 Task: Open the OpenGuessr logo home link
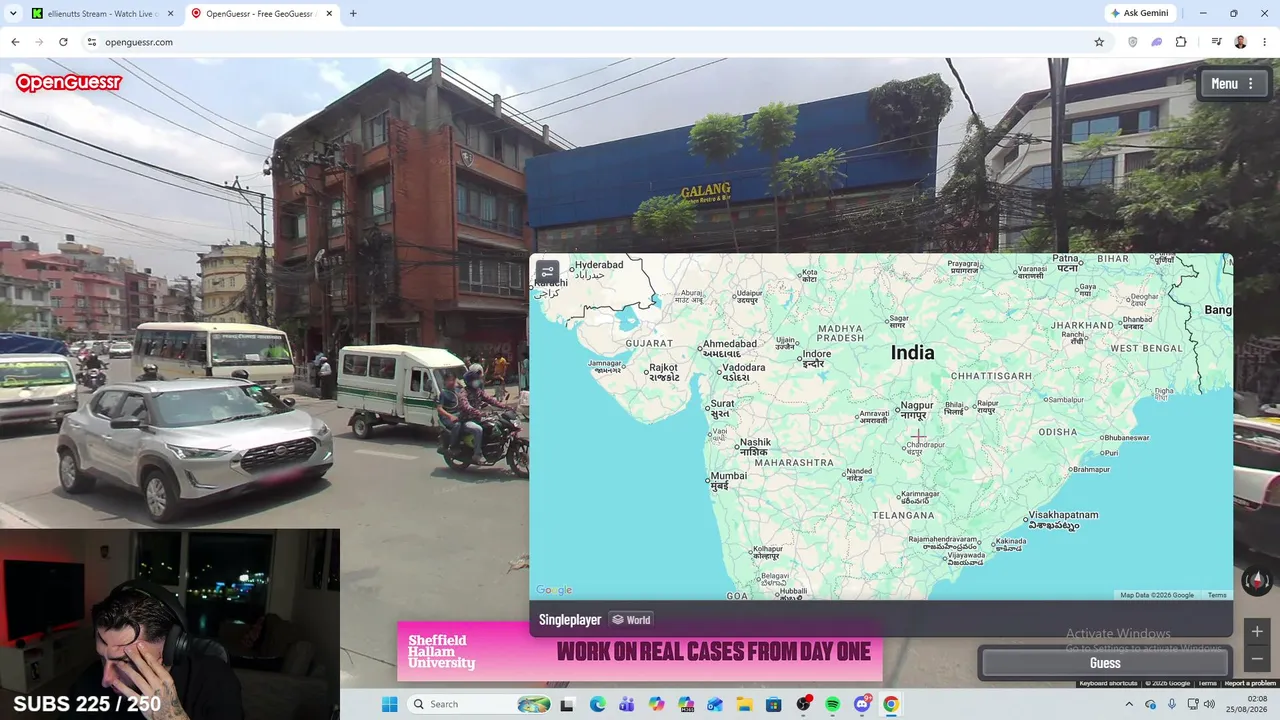click(x=68, y=82)
